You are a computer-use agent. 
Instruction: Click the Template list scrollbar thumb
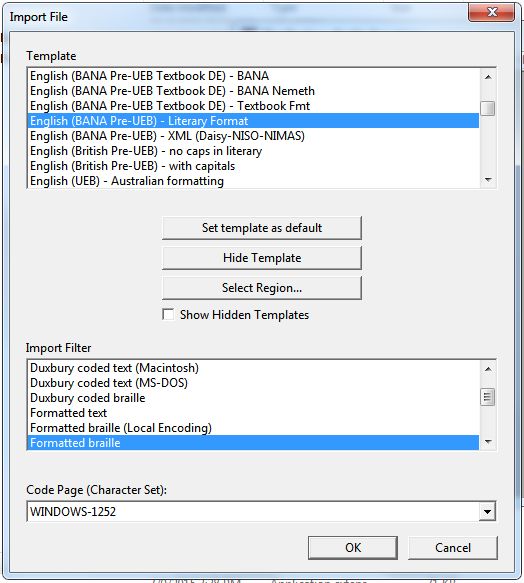(488, 108)
